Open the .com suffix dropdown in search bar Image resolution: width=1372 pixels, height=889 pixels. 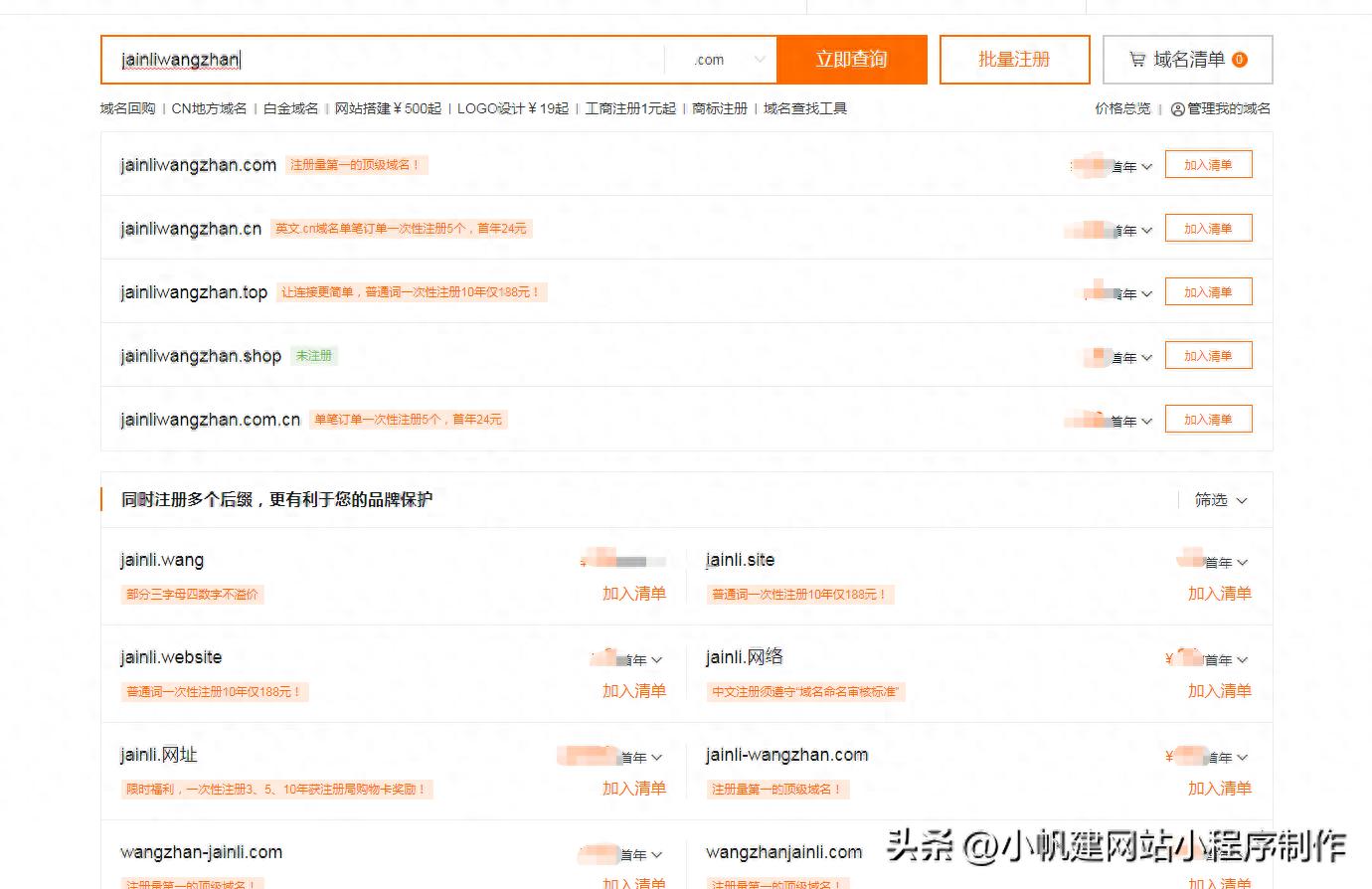[x=730, y=60]
